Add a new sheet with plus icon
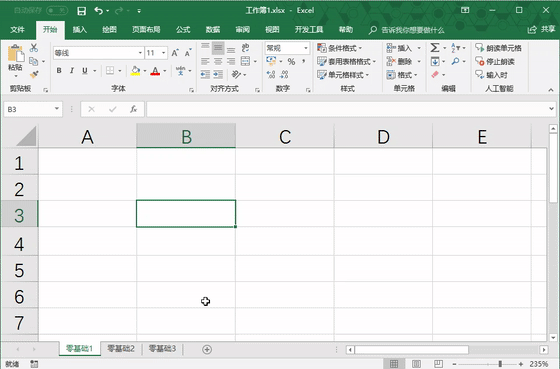The width and height of the screenshot is (560, 369). coord(207,349)
